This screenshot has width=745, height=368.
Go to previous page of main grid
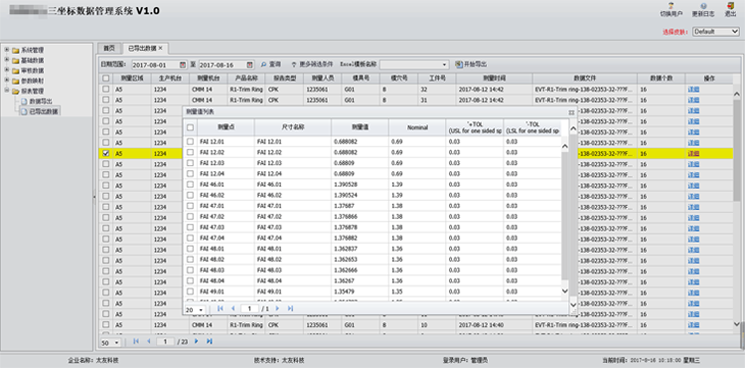point(149,341)
